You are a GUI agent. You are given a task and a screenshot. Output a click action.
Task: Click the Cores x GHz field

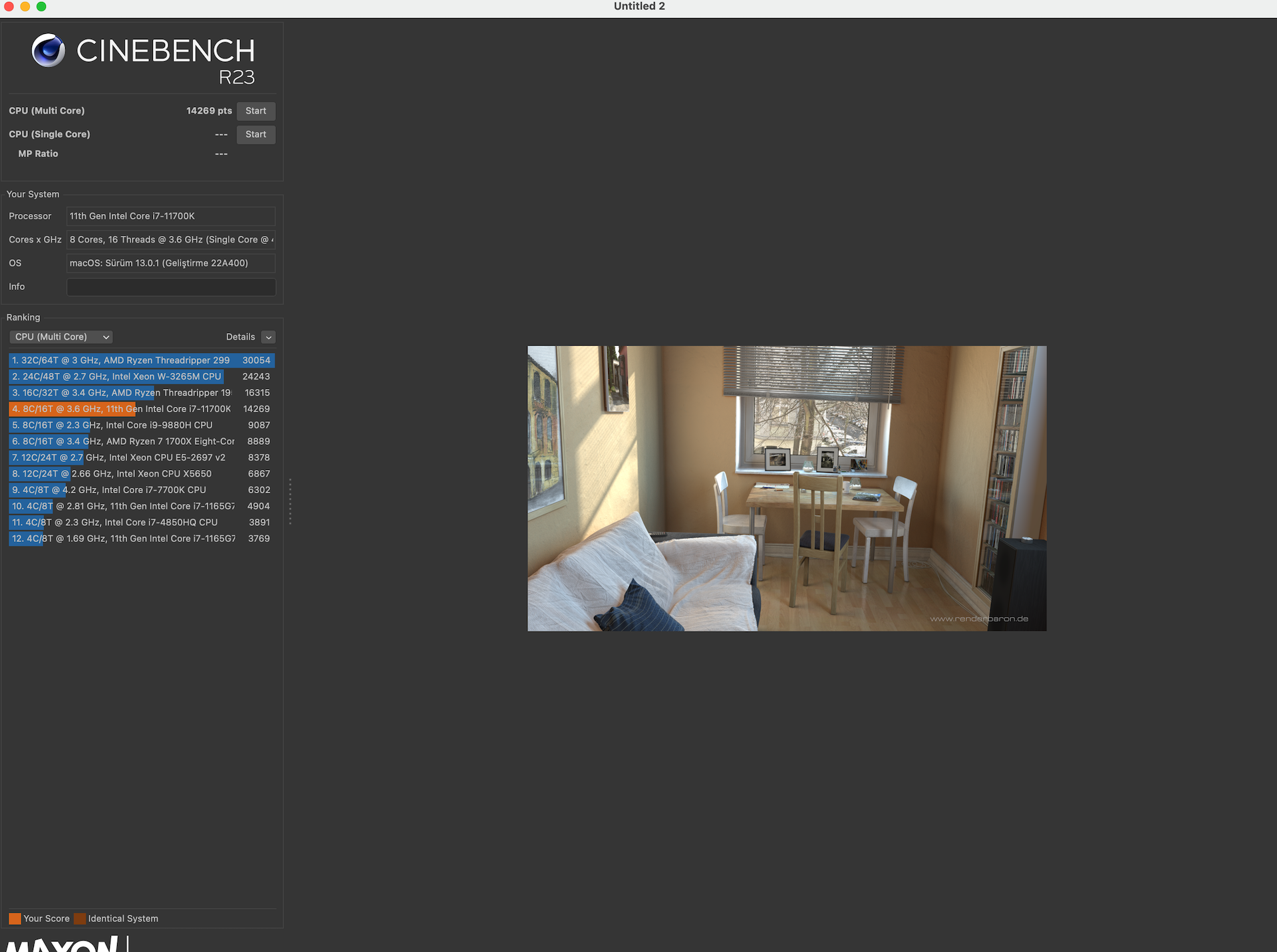coord(171,239)
